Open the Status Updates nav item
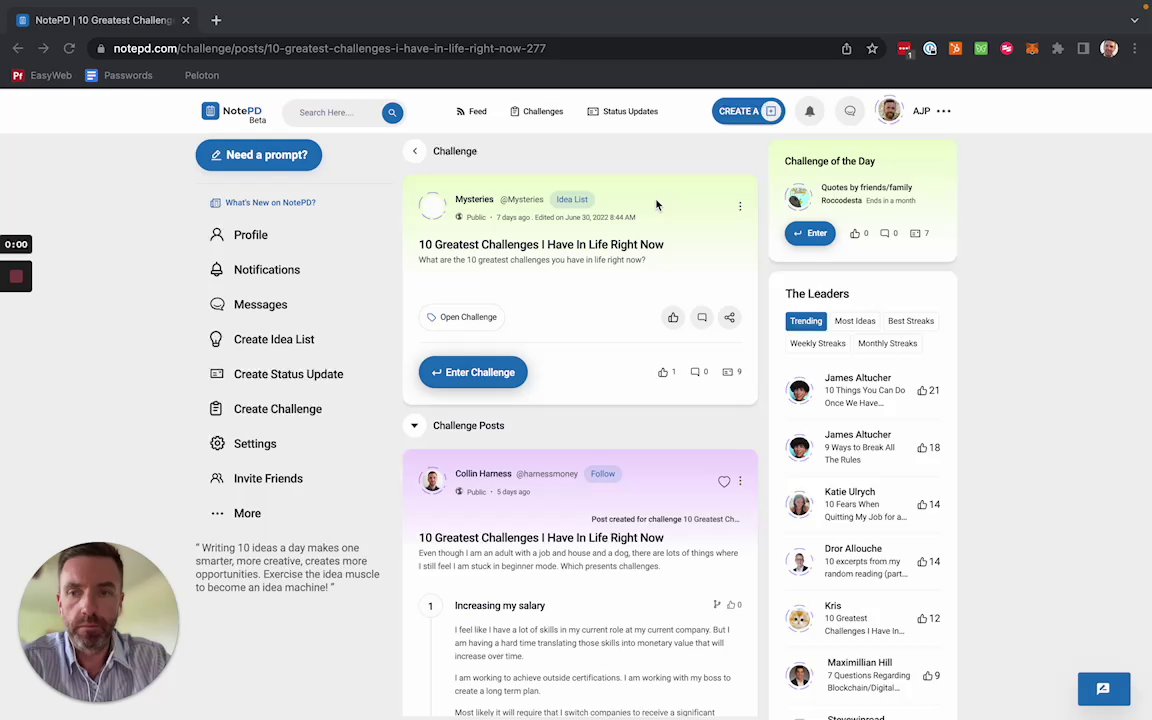This screenshot has height=720, width=1152. [622, 112]
